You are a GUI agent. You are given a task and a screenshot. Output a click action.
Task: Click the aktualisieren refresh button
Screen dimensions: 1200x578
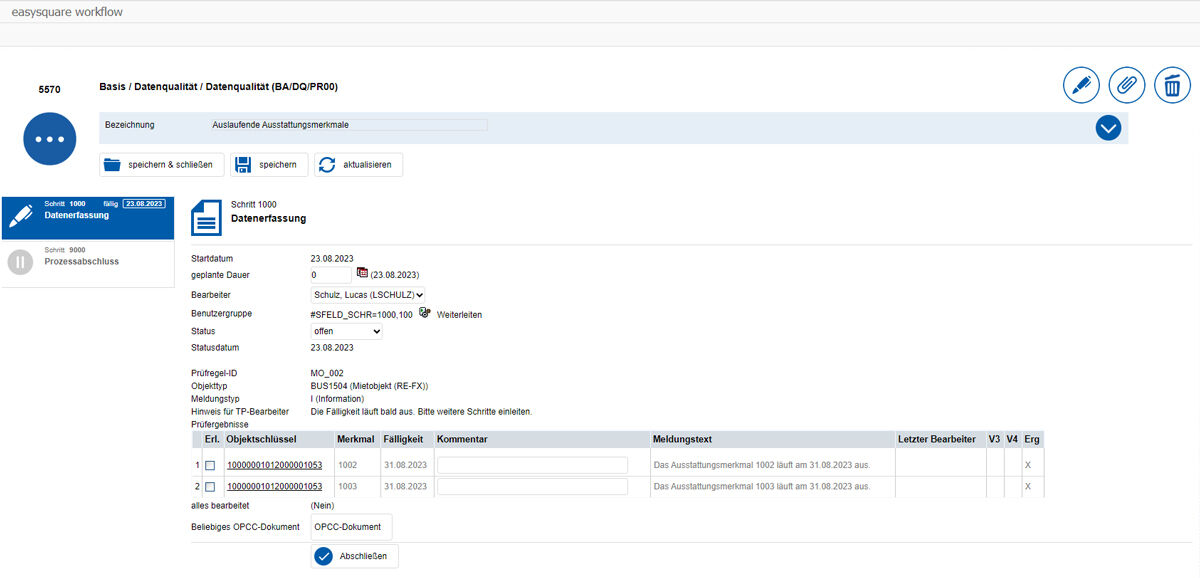tap(359, 165)
